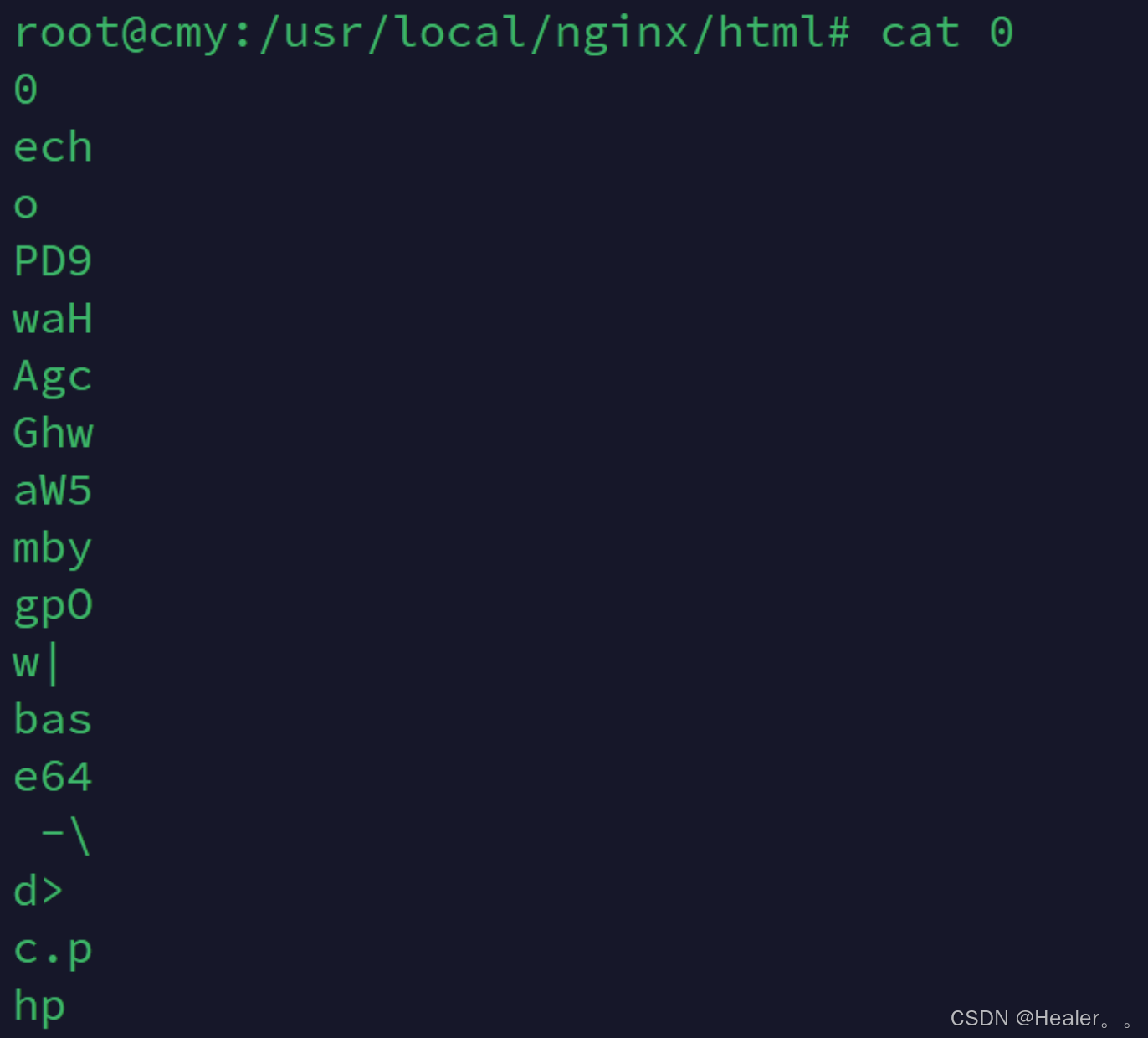Click the 'Agc' output line
1148x1038 pixels.
click(53, 378)
